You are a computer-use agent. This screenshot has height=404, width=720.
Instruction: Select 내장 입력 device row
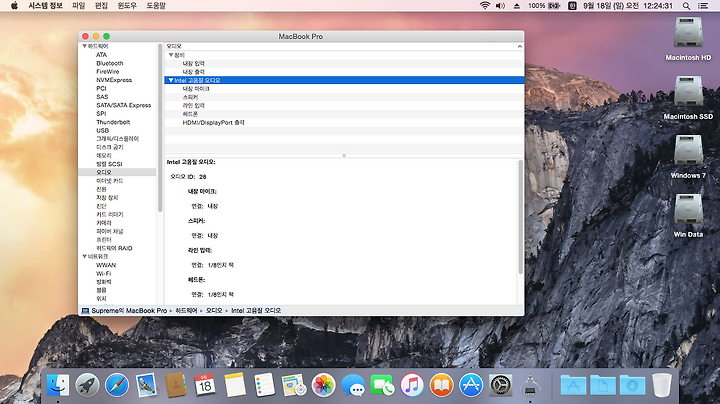click(x=344, y=63)
